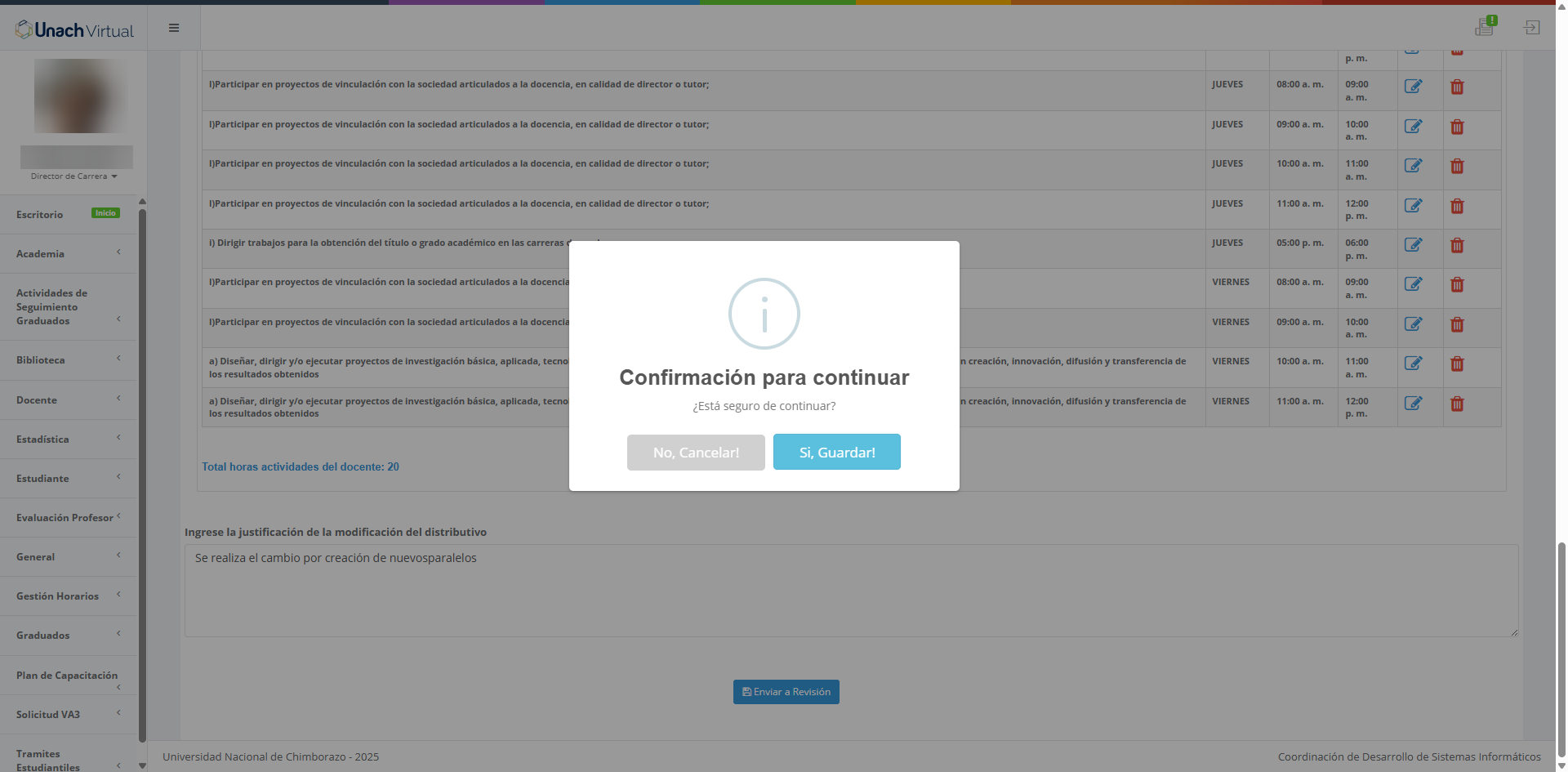Edit the JUEVES 05:00 p. m. activity row
Viewport: 1568px width, 772px height.
(x=1413, y=245)
